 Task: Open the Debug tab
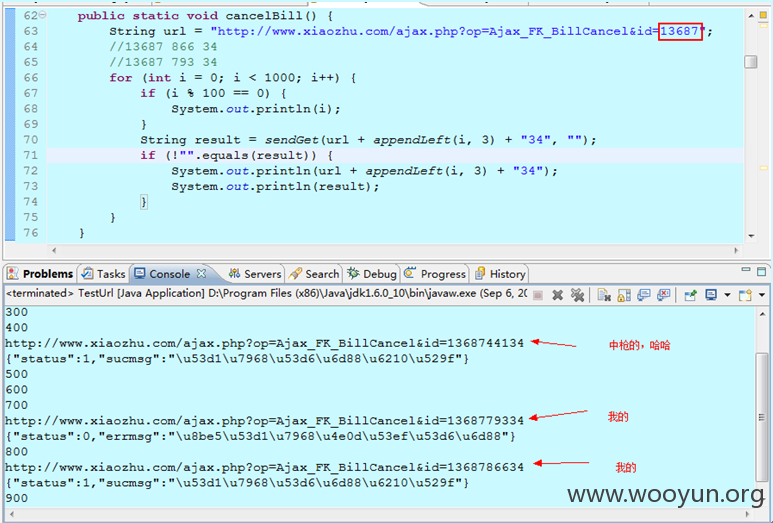(372, 274)
